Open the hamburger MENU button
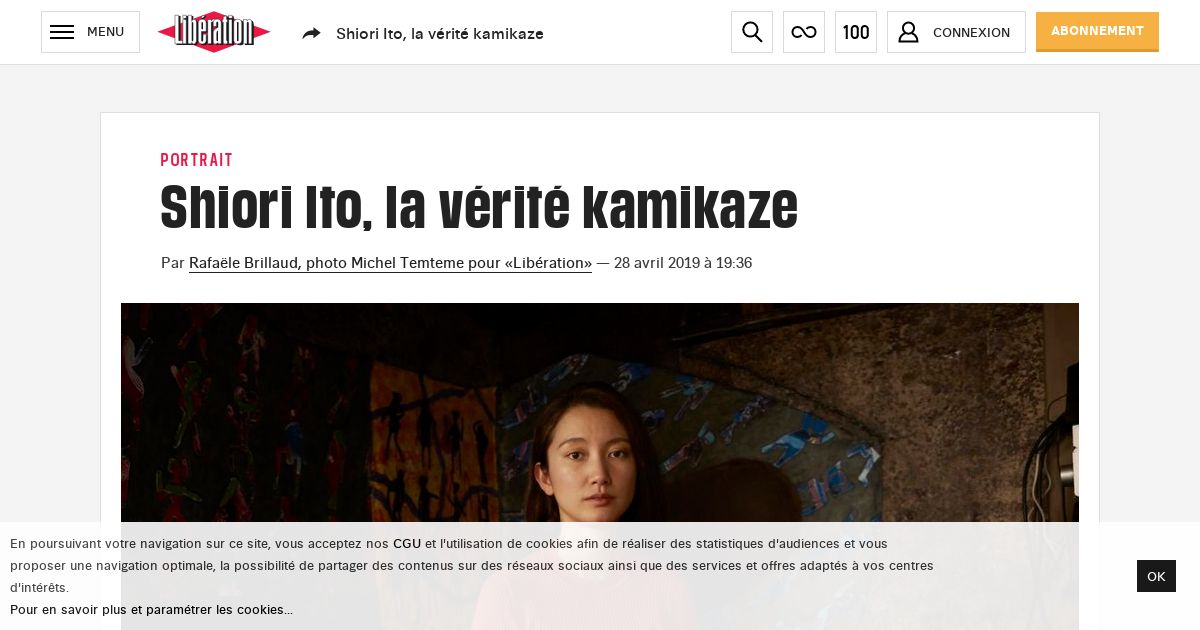This screenshot has height=630, width=1200. (x=90, y=32)
